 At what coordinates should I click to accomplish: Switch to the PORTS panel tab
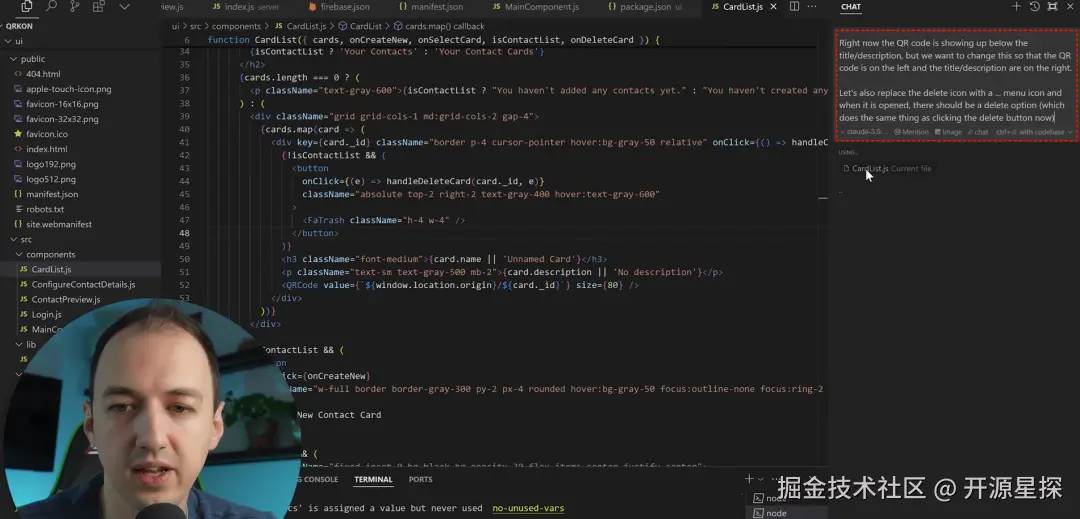(420, 480)
